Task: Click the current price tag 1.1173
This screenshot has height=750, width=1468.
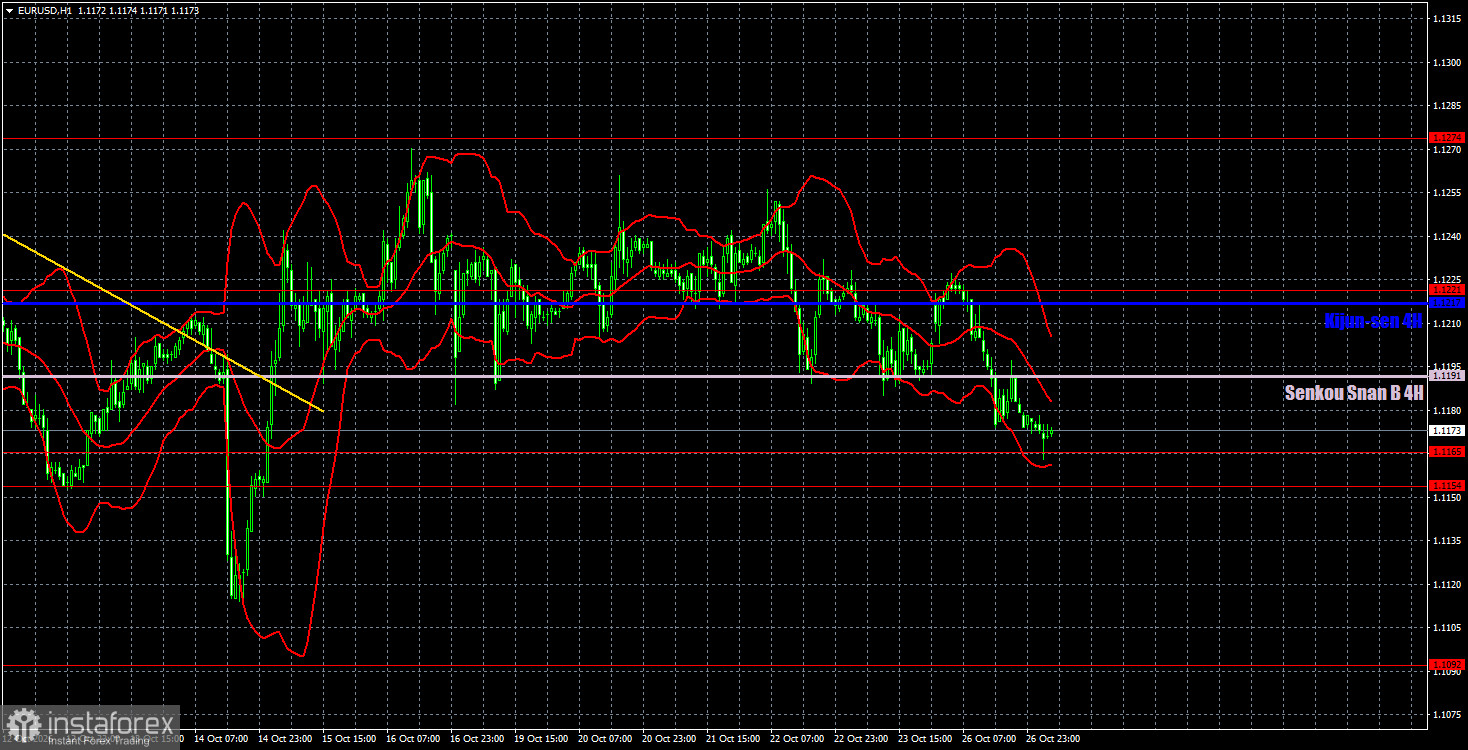Action: pyautogui.click(x=1447, y=430)
